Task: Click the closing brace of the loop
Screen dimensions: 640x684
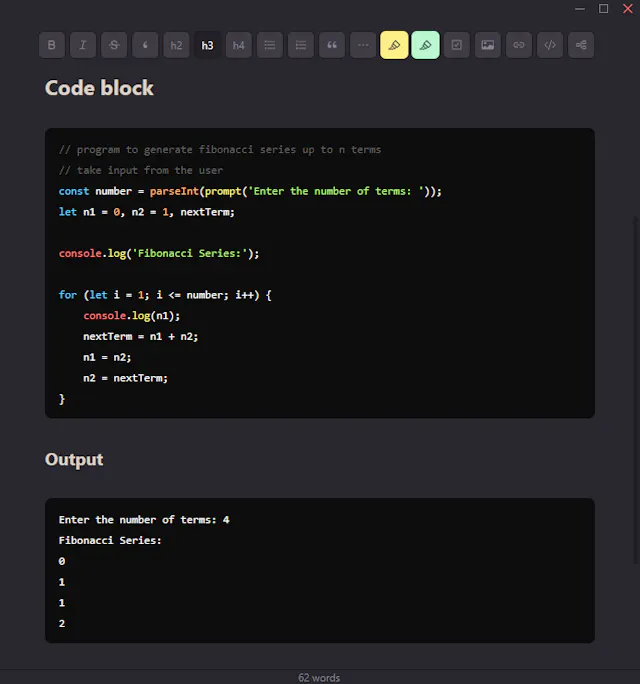Action: click(62, 399)
